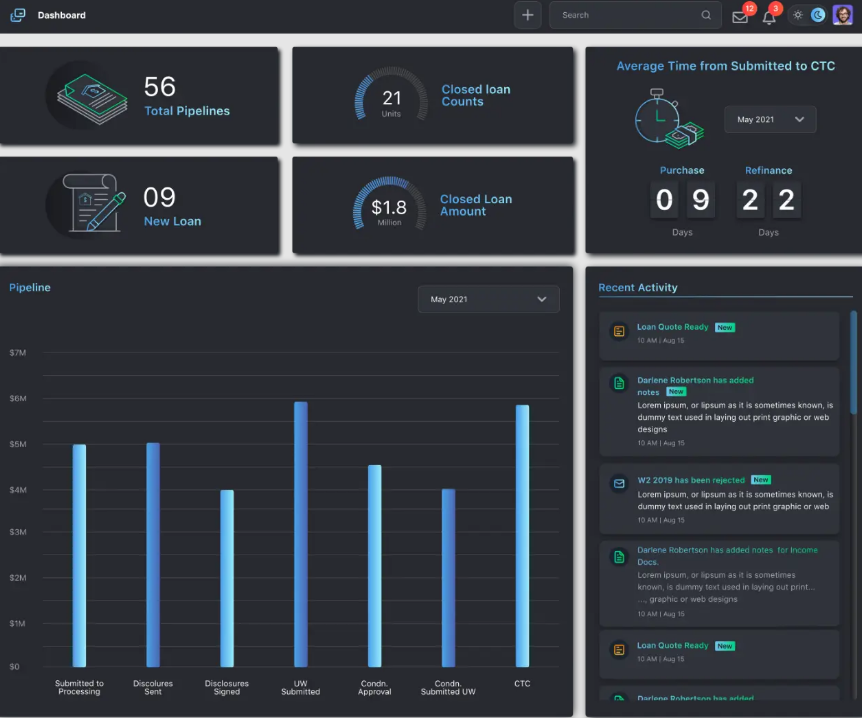Expand Pipeline month selector chevron
This screenshot has height=718, width=862.
click(x=541, y=299)
